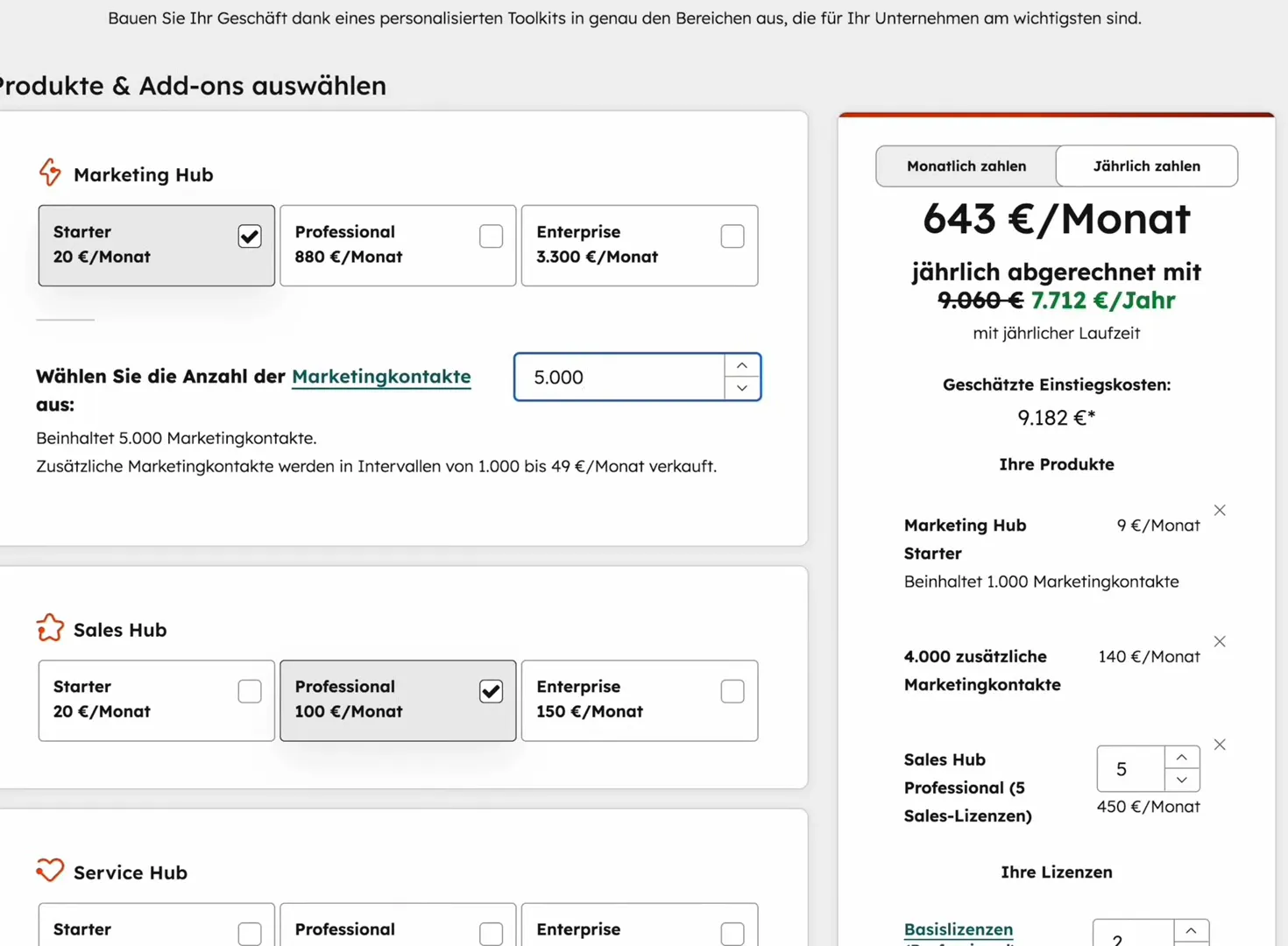Click the 140 €/Monat contacts price
The image size is (1288, 946).
(x=1149, y=657)
